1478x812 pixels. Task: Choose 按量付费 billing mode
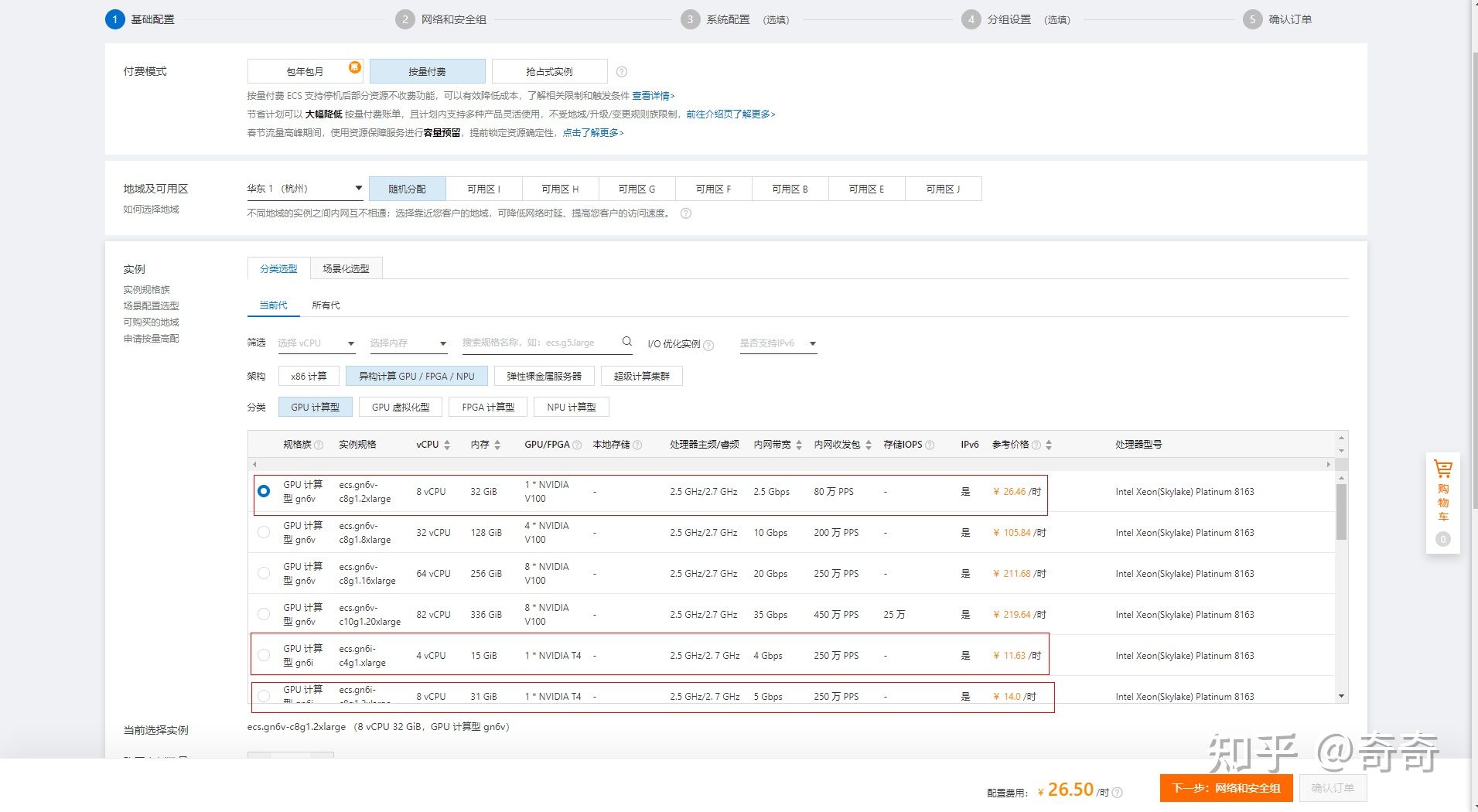[x=427, y=71]
